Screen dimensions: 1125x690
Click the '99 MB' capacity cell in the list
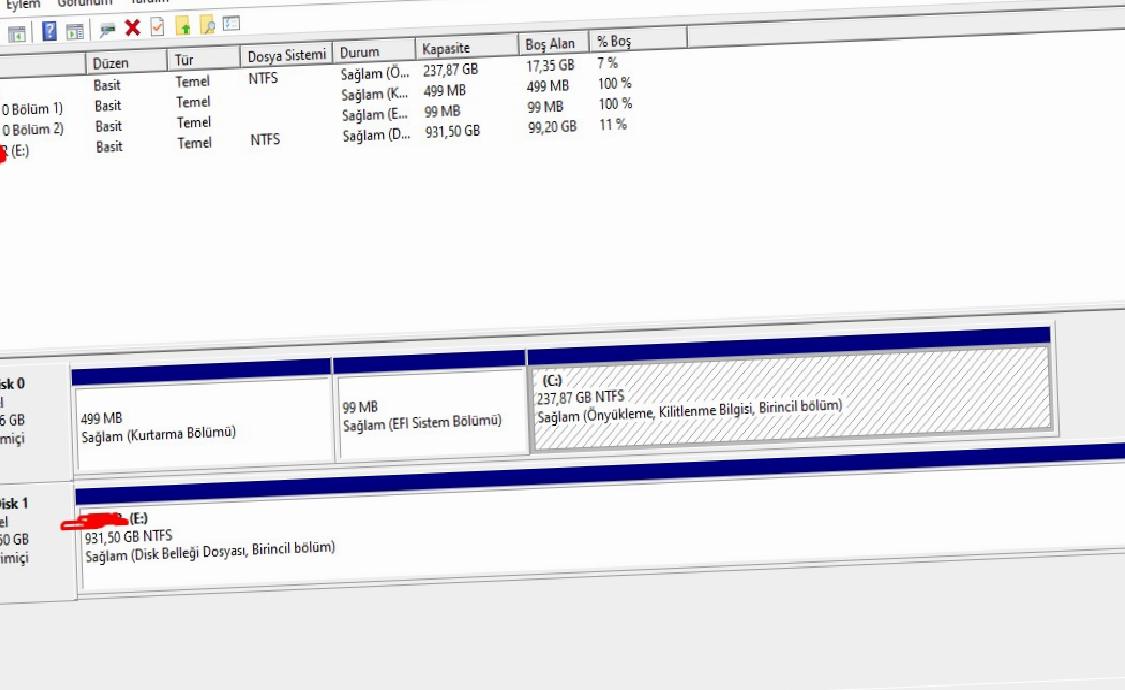tap(441, 111)
